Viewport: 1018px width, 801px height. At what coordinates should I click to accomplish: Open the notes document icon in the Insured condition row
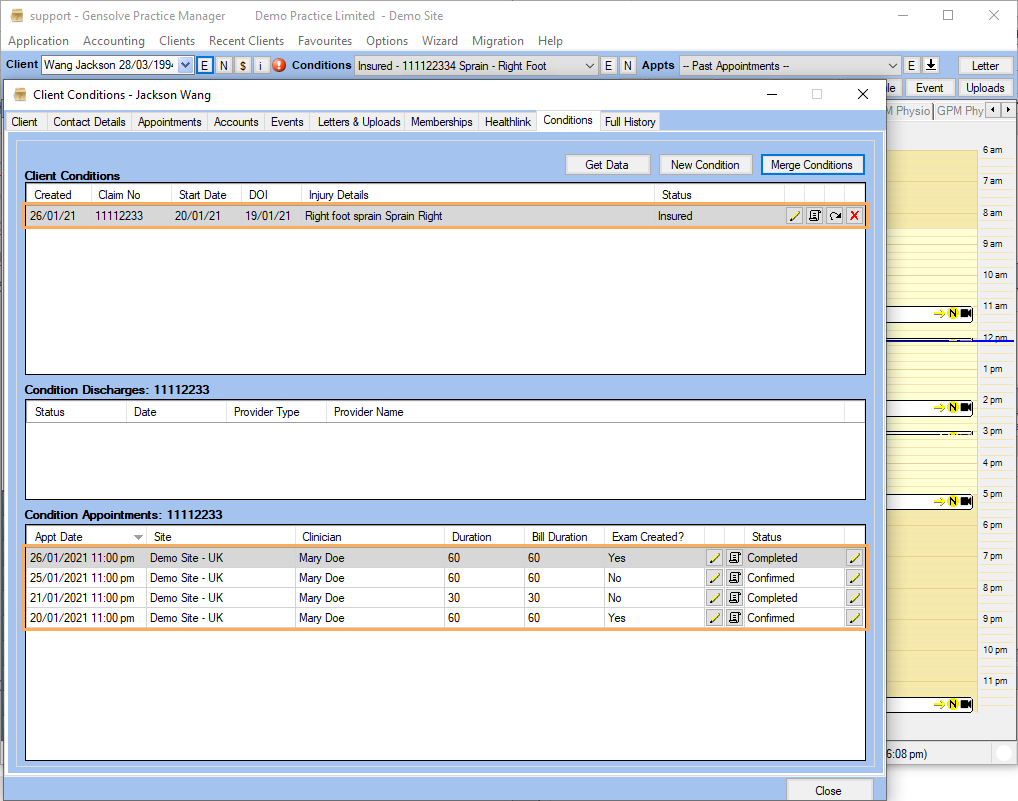pos(814,216)
